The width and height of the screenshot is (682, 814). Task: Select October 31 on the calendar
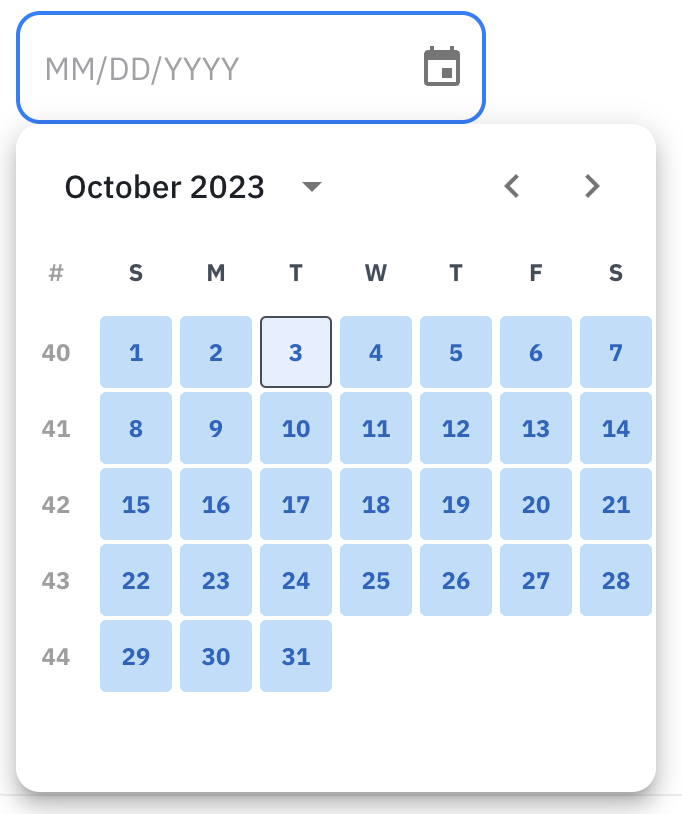[x=296, y=656]
